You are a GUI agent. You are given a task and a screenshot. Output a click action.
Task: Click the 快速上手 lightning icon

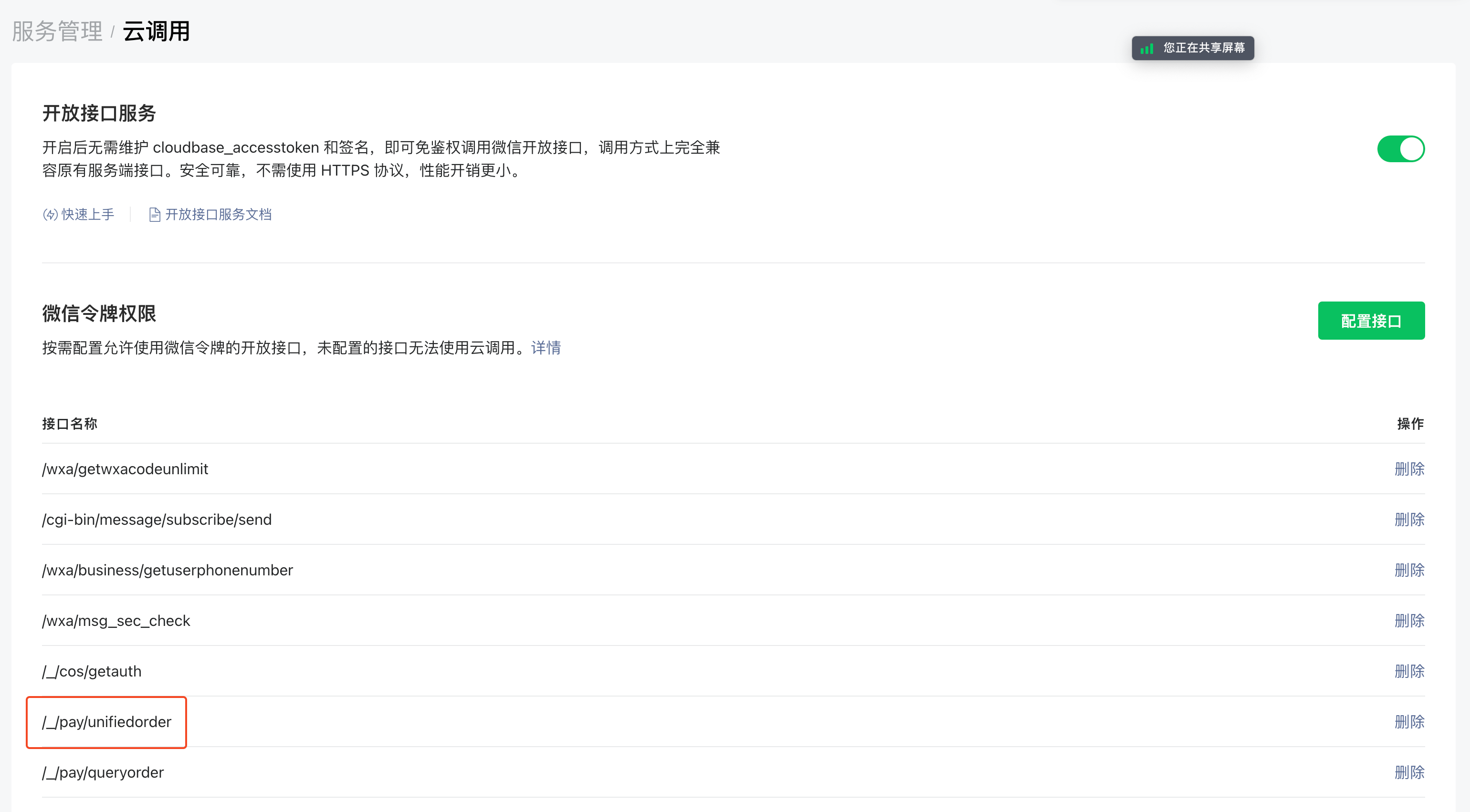click(x=50, y=215)
